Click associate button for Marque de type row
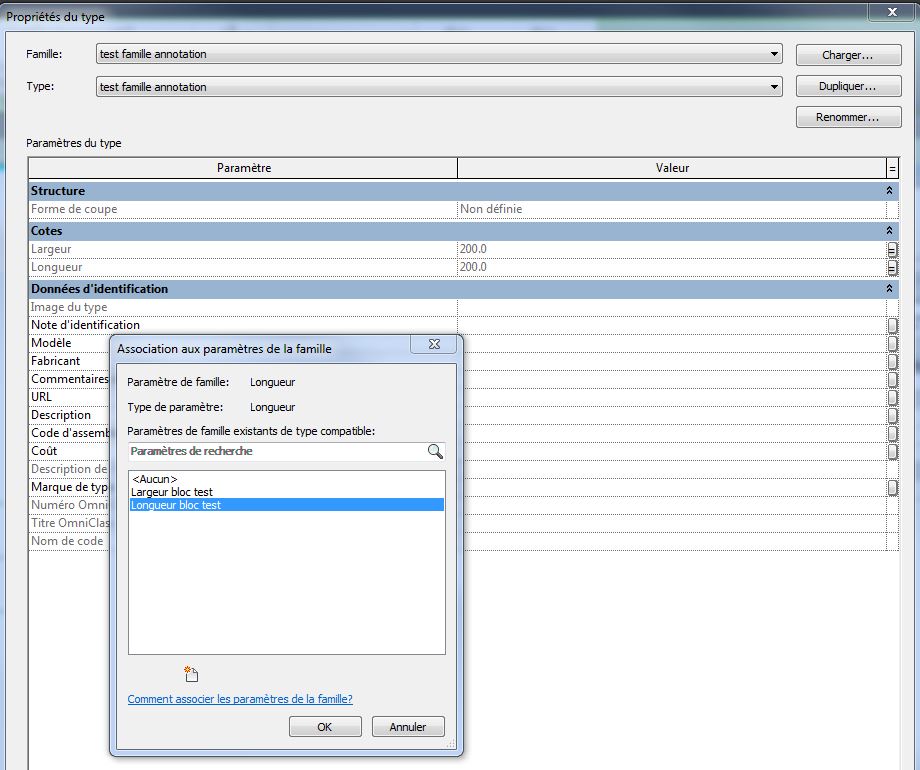 click(892, 488)
